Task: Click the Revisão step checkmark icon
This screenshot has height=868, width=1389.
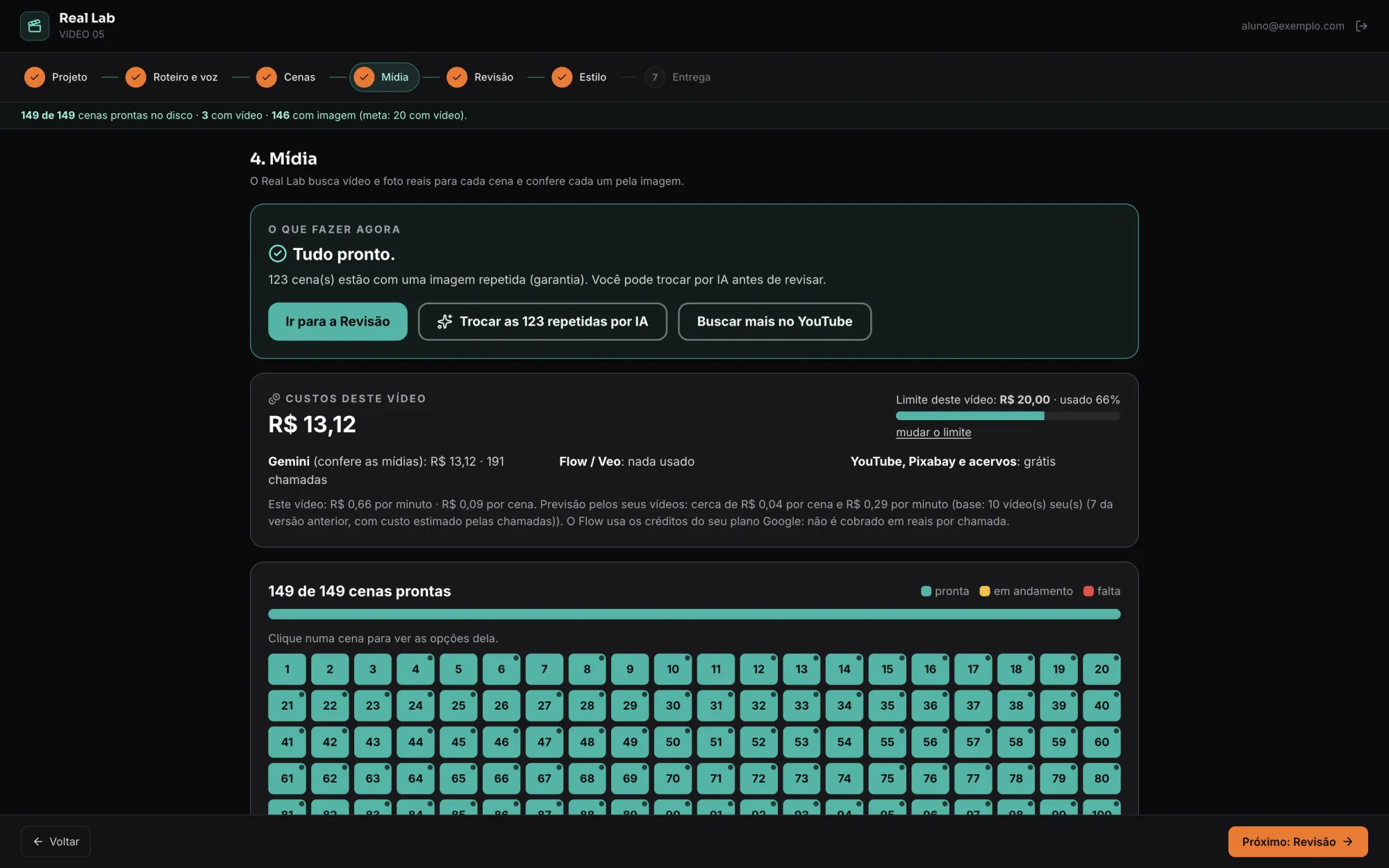Action: (457, 77)
